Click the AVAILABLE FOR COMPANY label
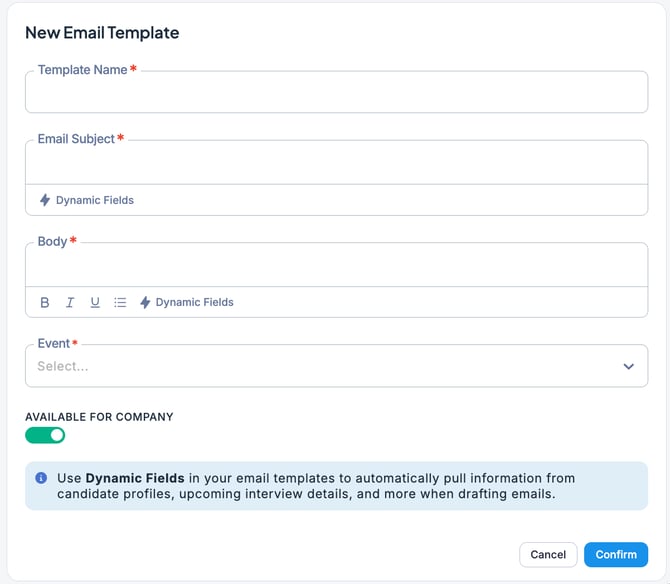 (99, 417)
